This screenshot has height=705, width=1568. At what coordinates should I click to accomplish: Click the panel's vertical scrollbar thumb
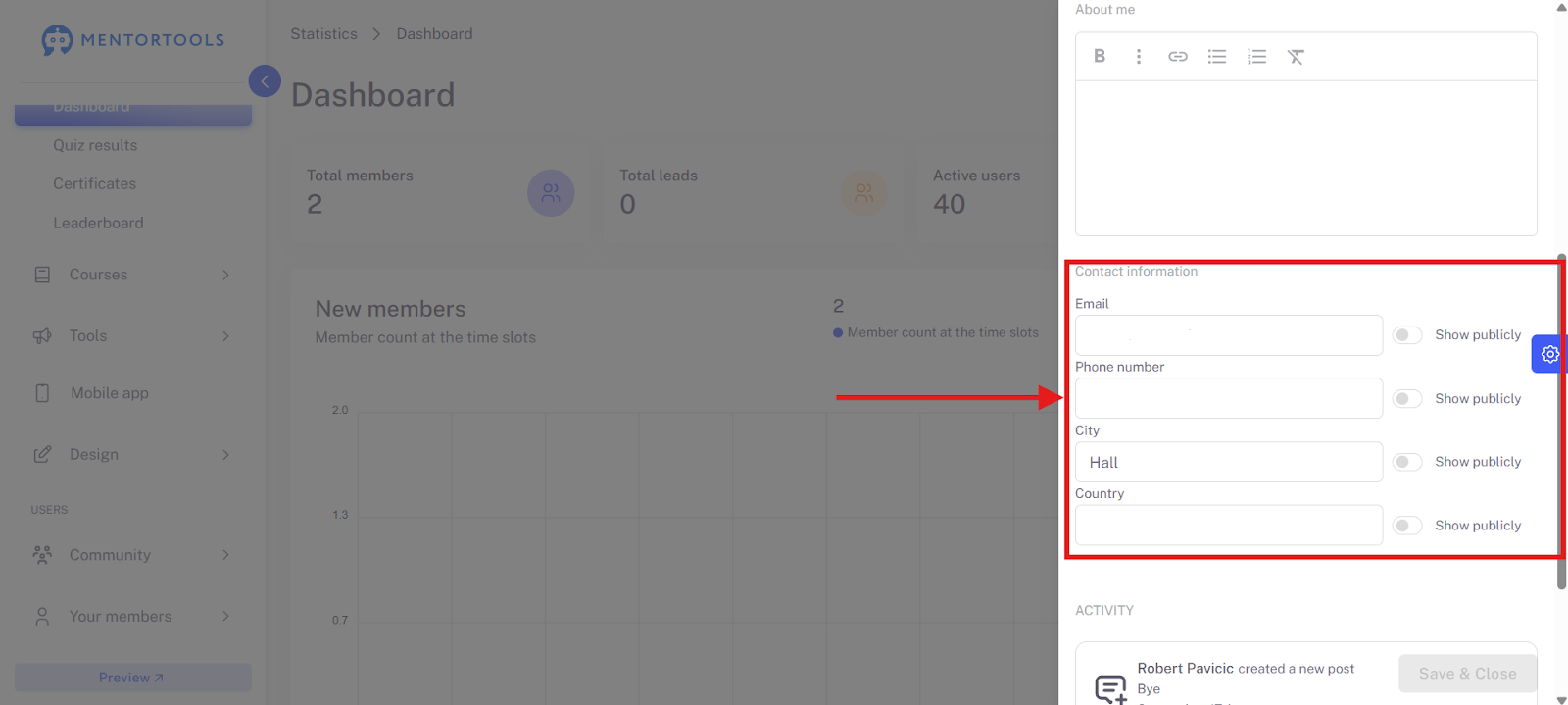click(x=1562, y=422)
